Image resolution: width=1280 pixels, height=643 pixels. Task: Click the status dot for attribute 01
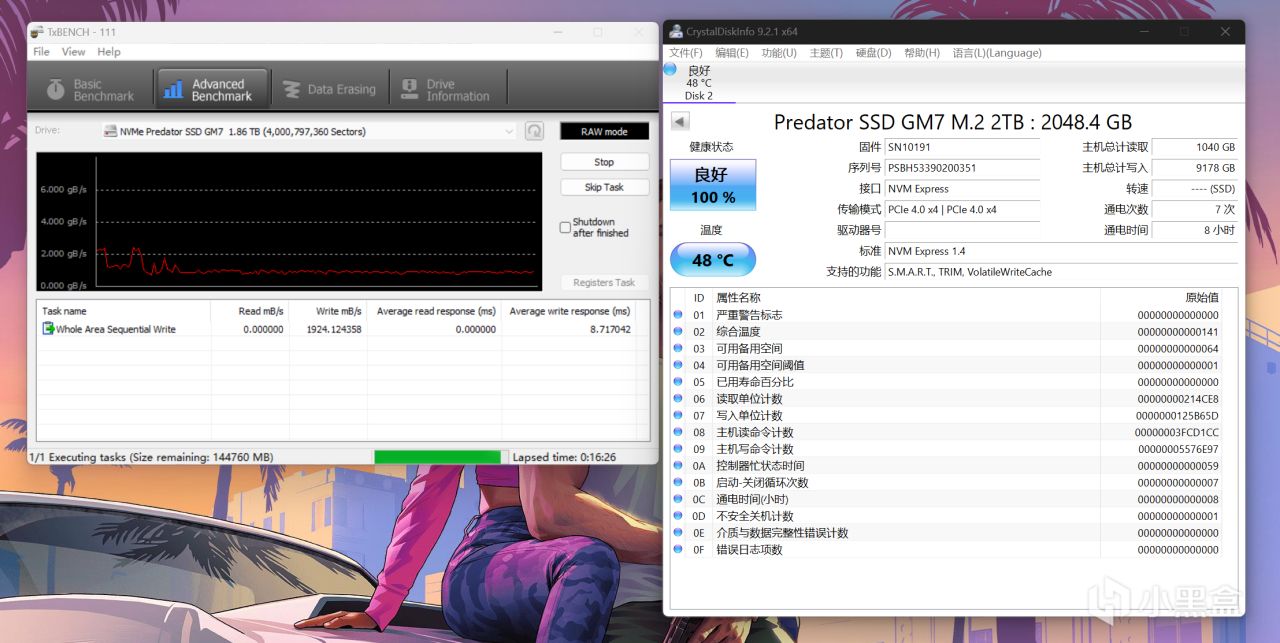pyautogui.click(x=678, y=315)
